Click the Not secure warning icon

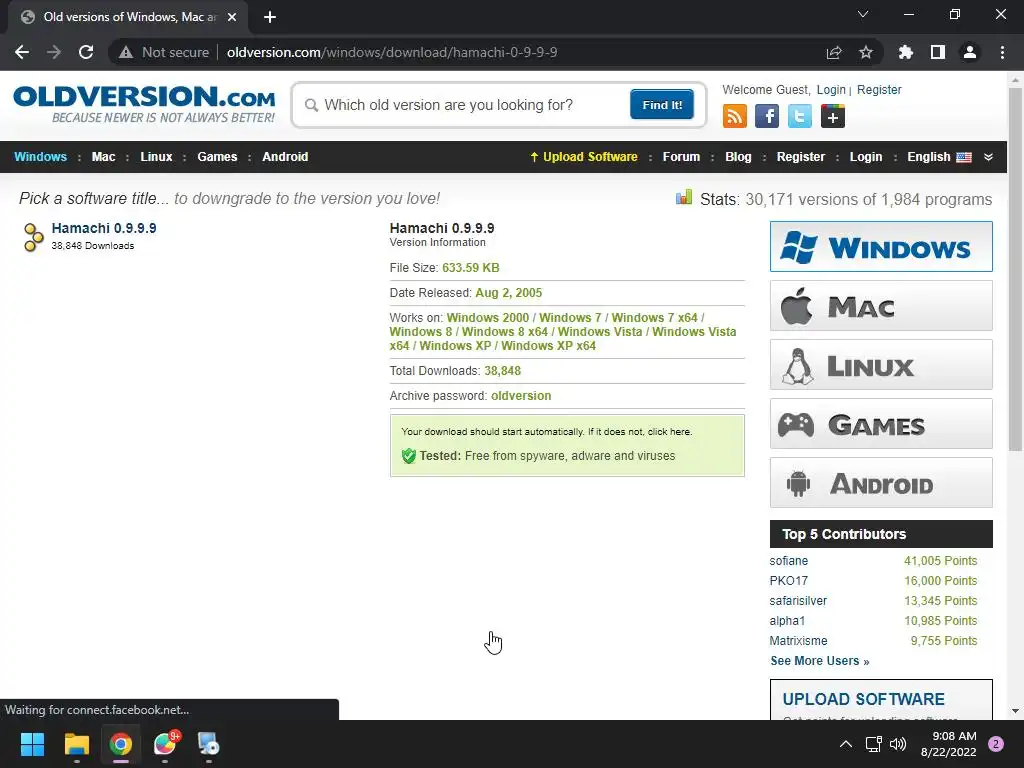point(126,52)
